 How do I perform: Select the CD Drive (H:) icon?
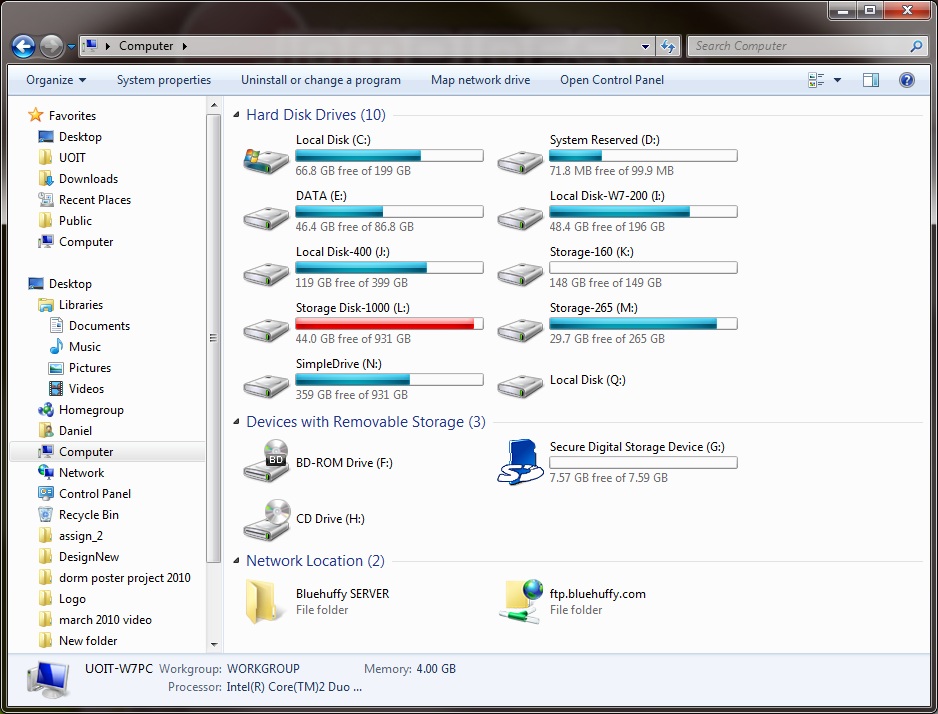tap(267, 520)
